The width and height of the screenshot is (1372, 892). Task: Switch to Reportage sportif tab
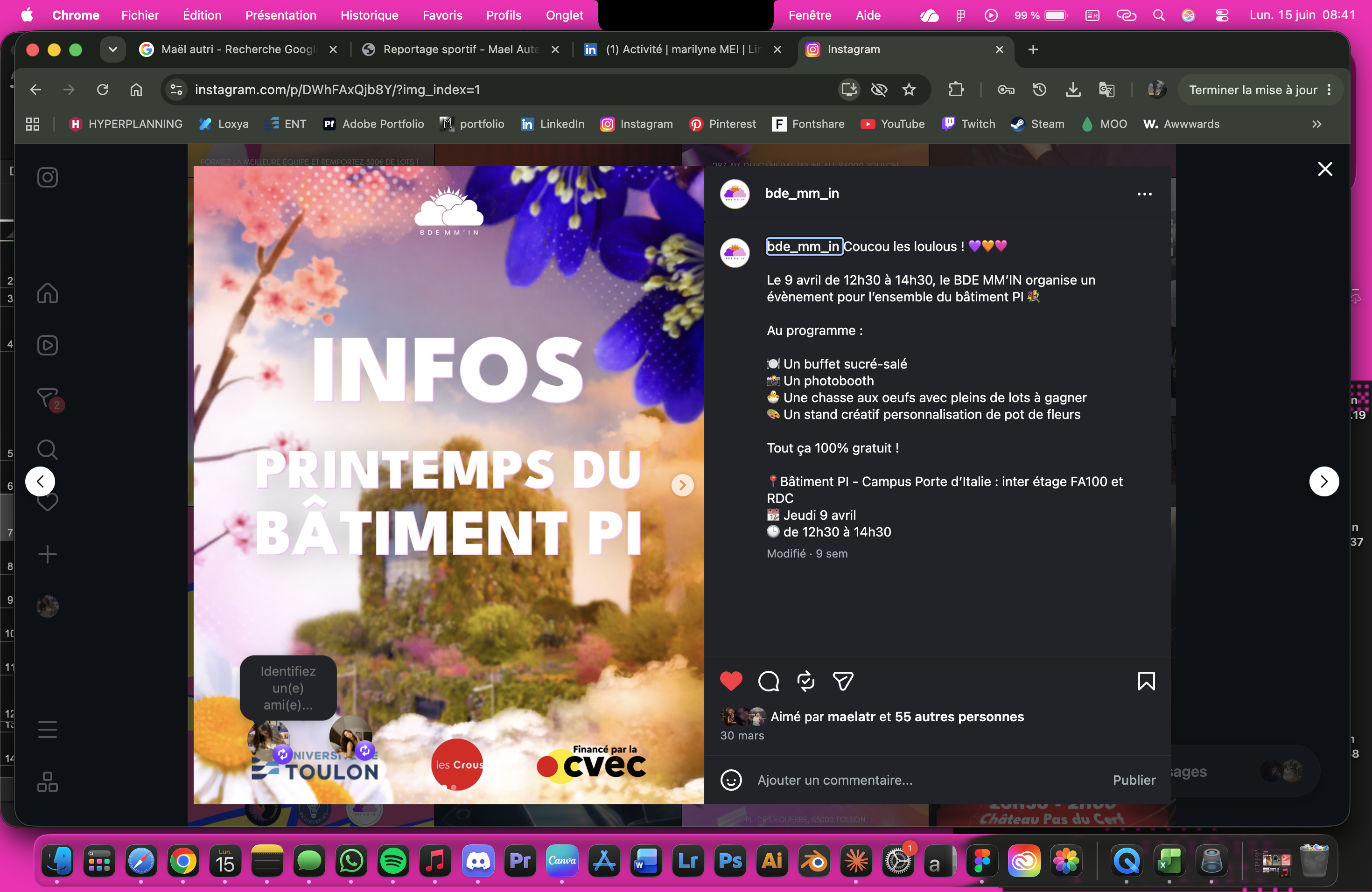click(460, 49)
